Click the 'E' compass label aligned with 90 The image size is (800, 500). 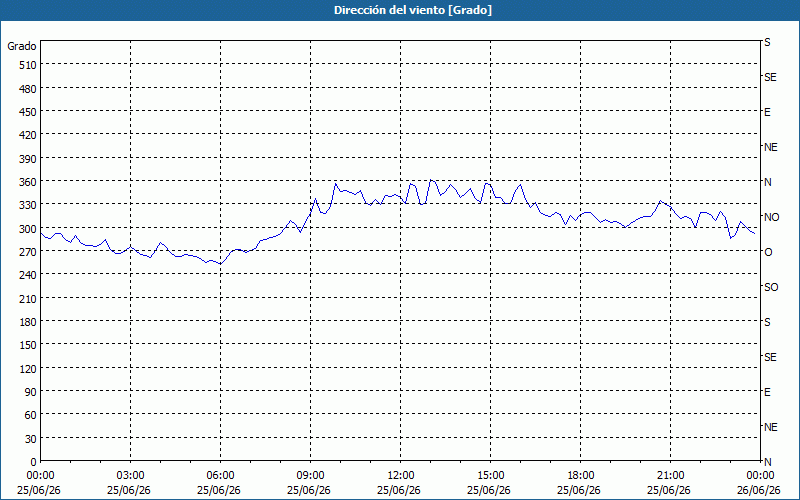[767, 392]
